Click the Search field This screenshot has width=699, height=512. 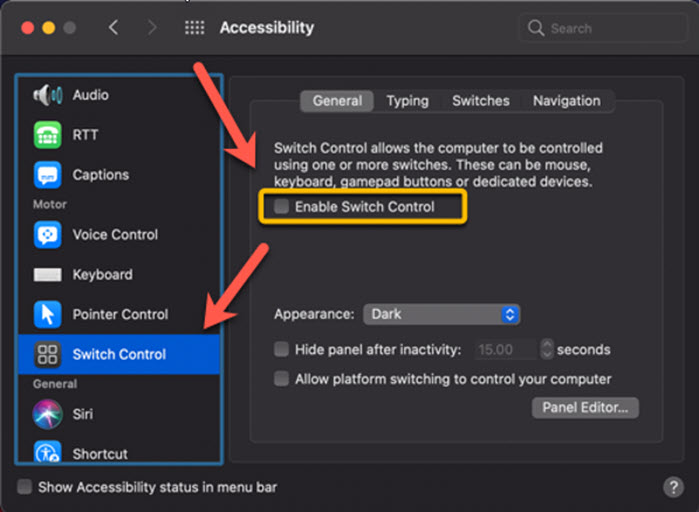[603, 28]
